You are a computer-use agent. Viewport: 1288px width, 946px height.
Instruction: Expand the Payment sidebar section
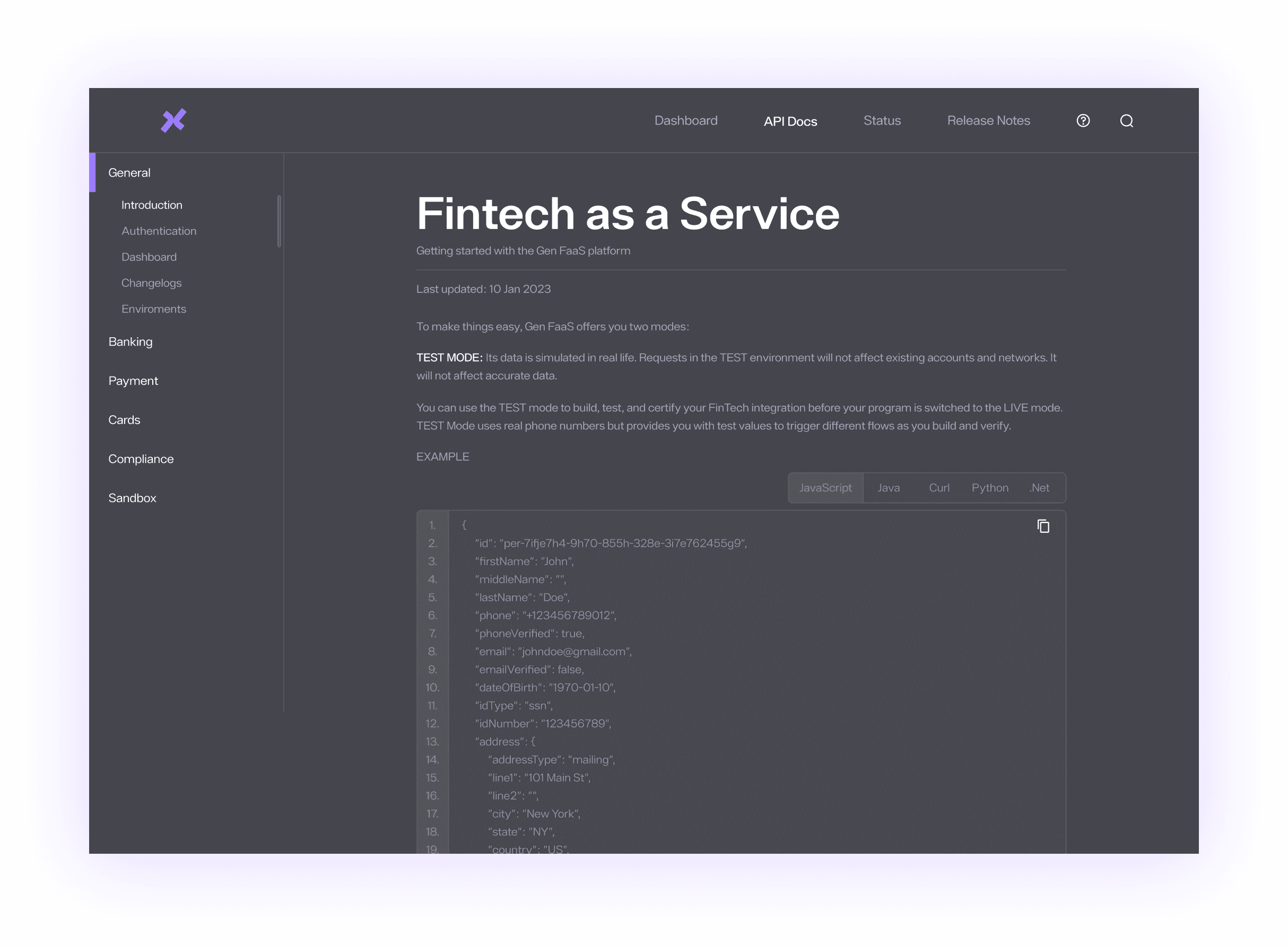(x=132, y=380)
